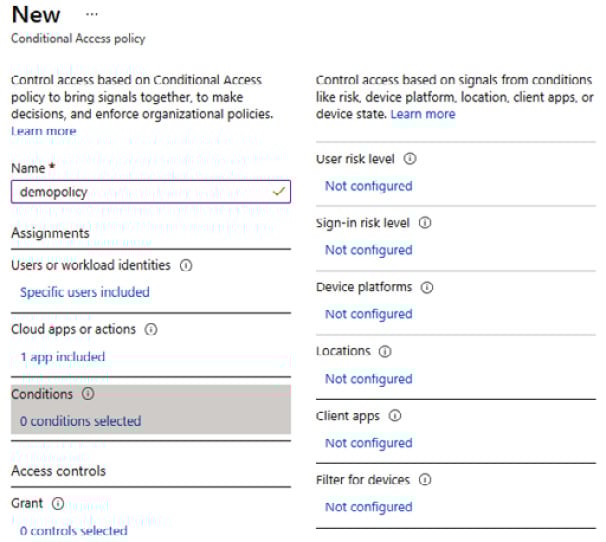
Task: Click info icon beside Conditions
Action: (88, 394)
